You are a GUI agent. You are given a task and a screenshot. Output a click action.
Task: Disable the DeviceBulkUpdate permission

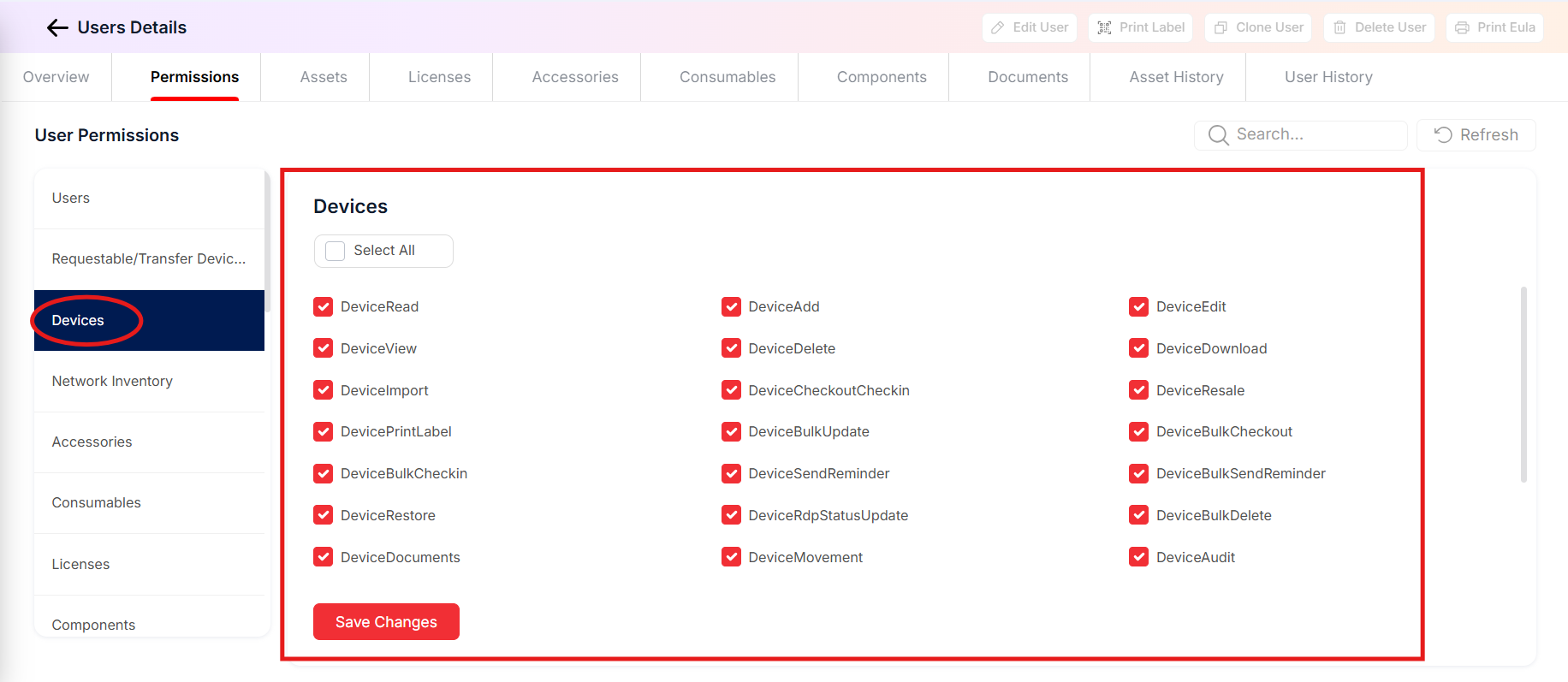pos(731,431)
